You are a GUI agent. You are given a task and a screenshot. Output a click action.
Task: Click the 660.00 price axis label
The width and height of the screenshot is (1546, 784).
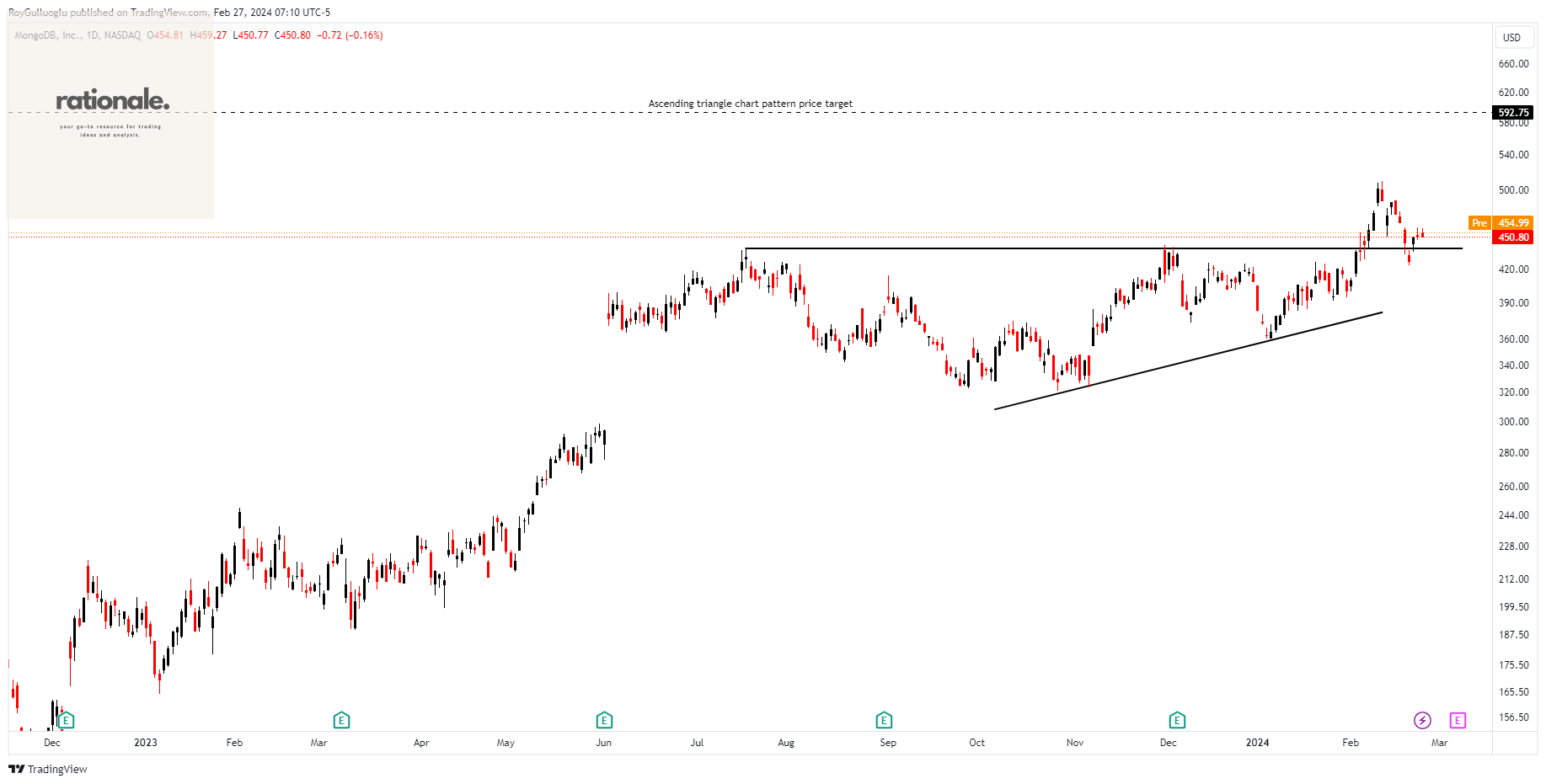pos(1513,64)
